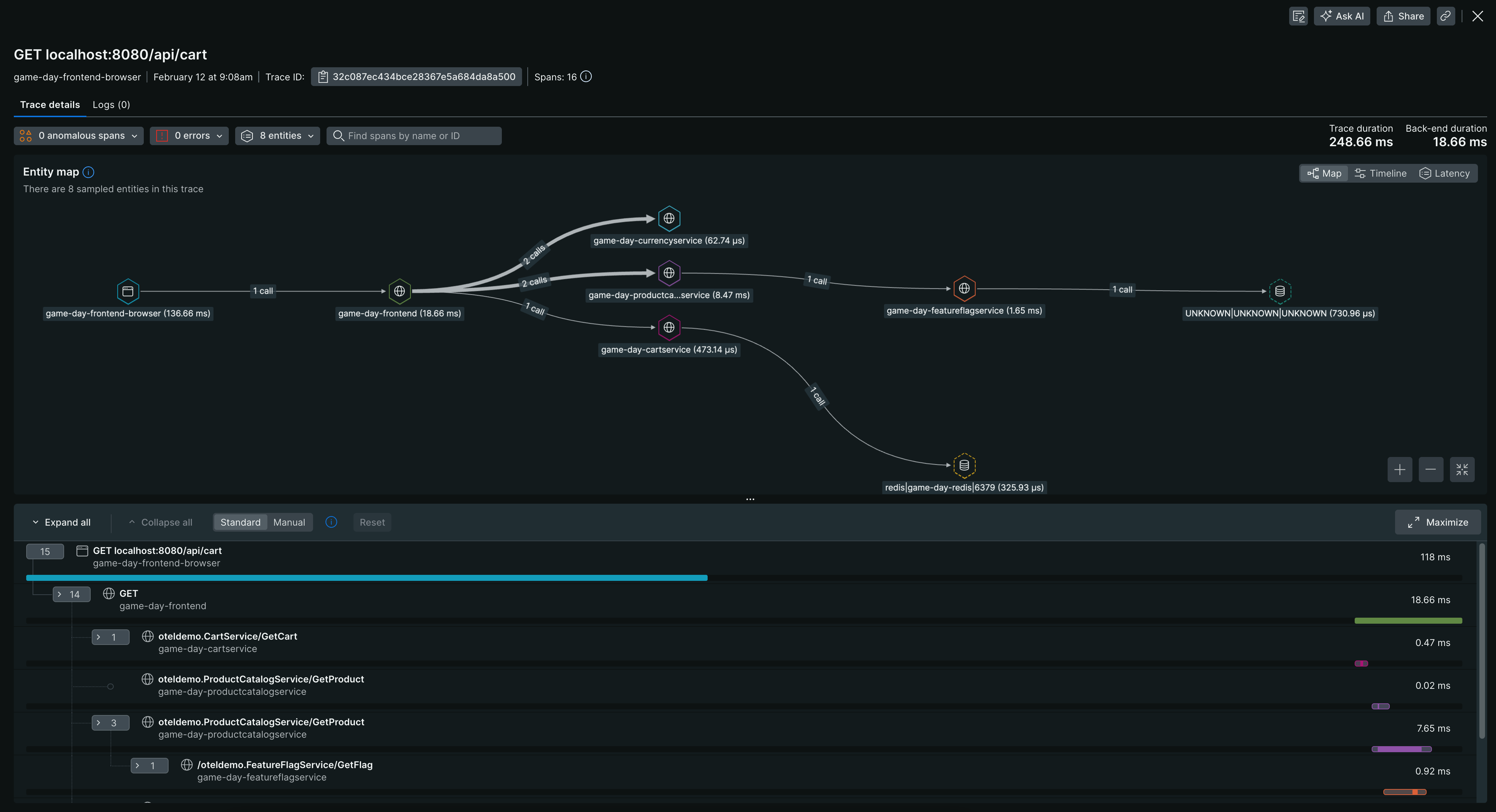1496x812 pixels.
Task: Copy the trace link using the chain icon
Action: [x=1446, y=16]
